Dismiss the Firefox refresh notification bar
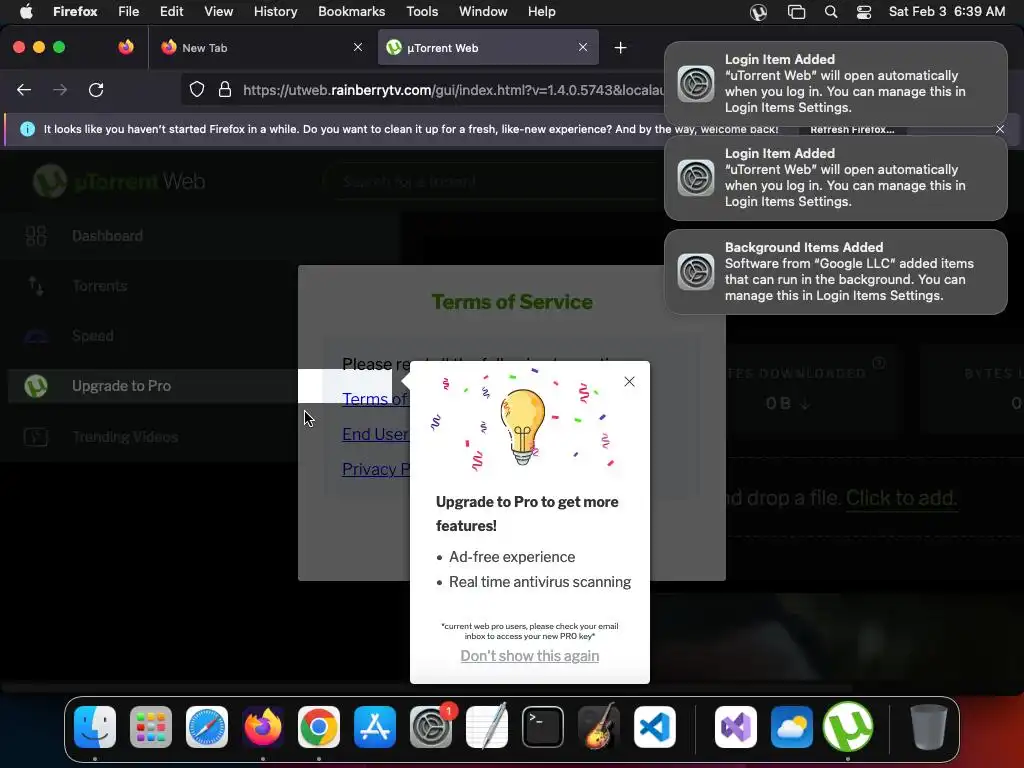The image size is (1024, 768). (x=1000, y=129)
